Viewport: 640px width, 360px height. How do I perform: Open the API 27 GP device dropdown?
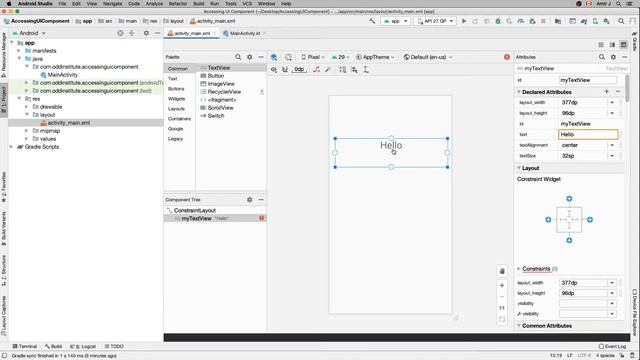tap(435, 21)
